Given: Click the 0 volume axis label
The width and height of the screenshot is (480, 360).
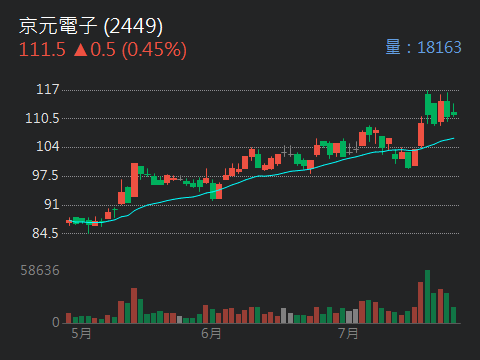Looking at the screenshot, I should pos(56,322).
